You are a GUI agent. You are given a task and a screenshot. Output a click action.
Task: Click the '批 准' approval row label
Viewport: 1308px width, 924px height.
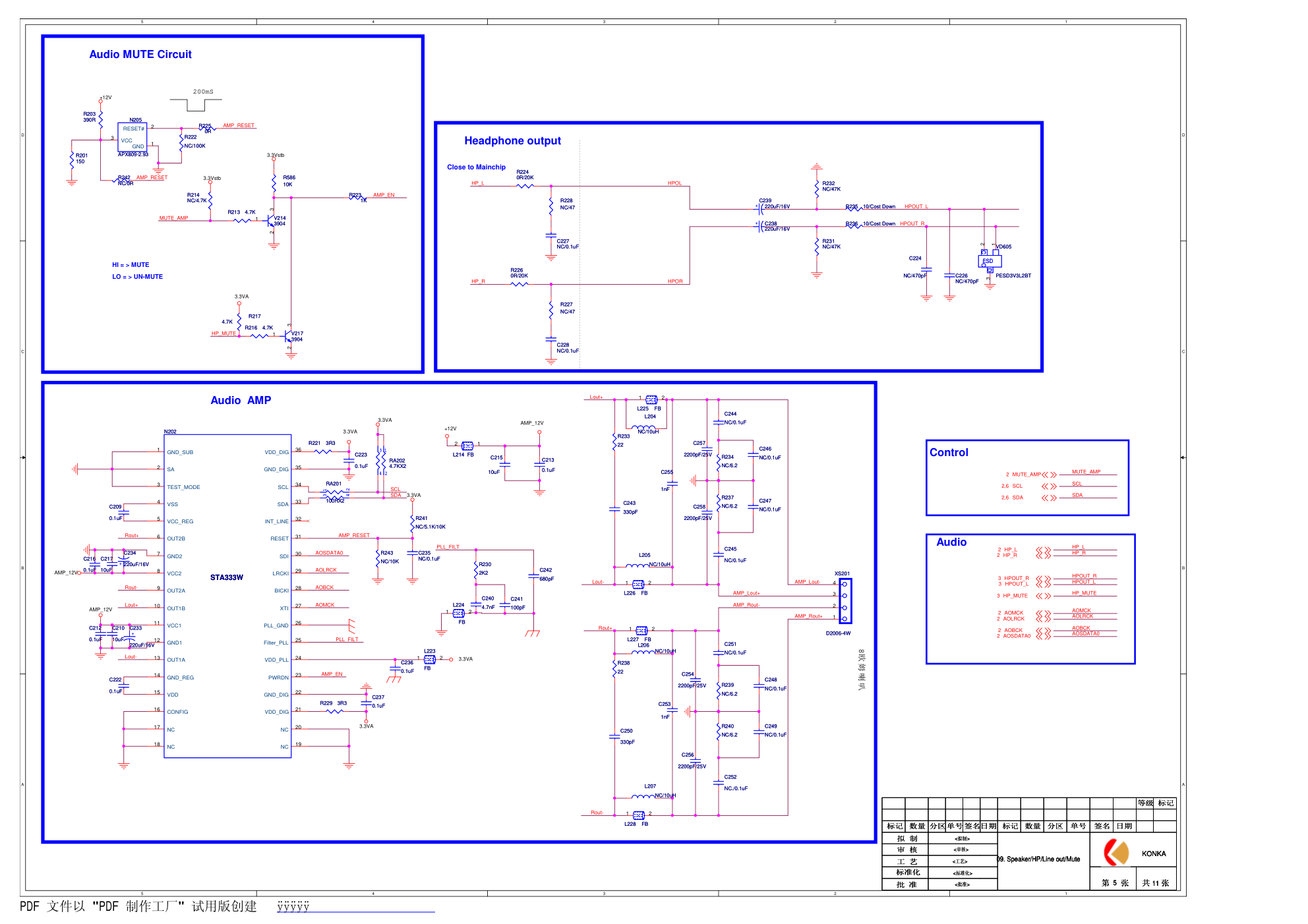coord(907,884)
